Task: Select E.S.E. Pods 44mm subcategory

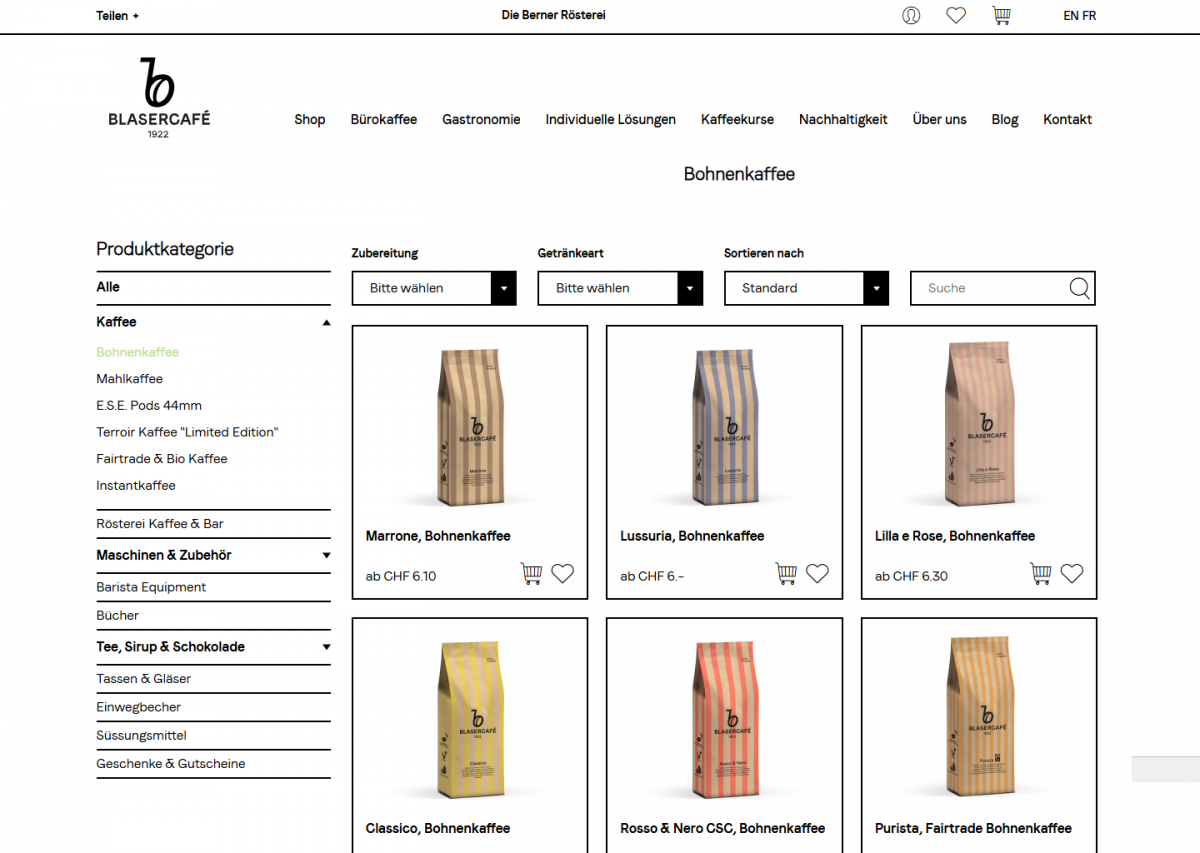Action: click(x=149, y=405)
